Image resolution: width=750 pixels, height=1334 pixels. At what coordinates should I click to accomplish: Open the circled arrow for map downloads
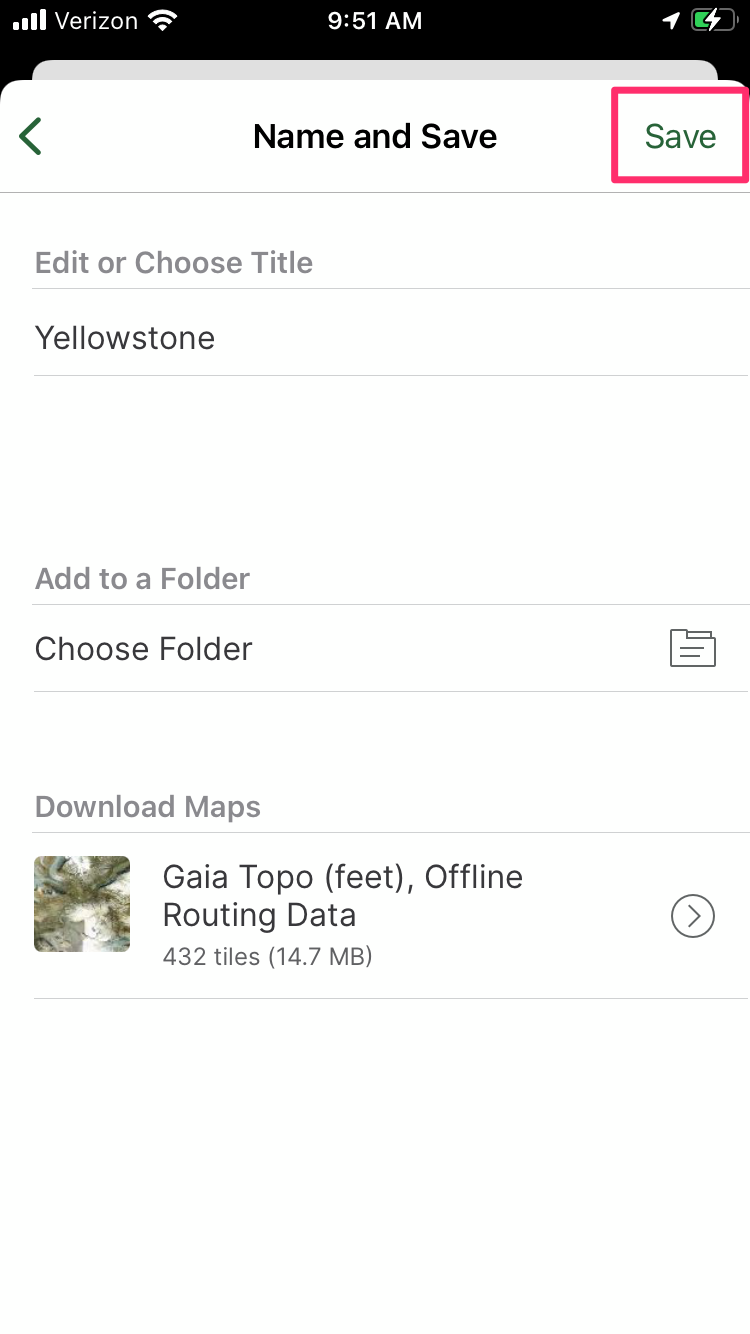(x=692, y=916)
